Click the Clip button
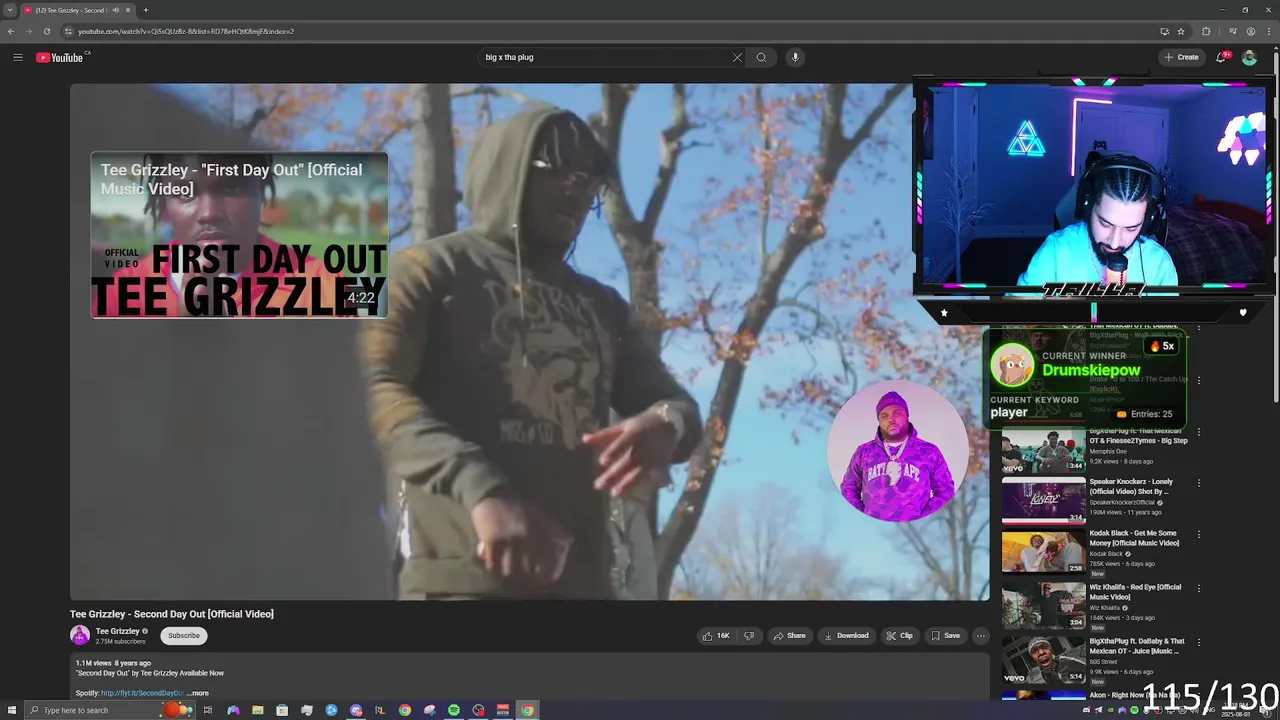The height and width of the screenshot is (720, 1280). point(900,636)
